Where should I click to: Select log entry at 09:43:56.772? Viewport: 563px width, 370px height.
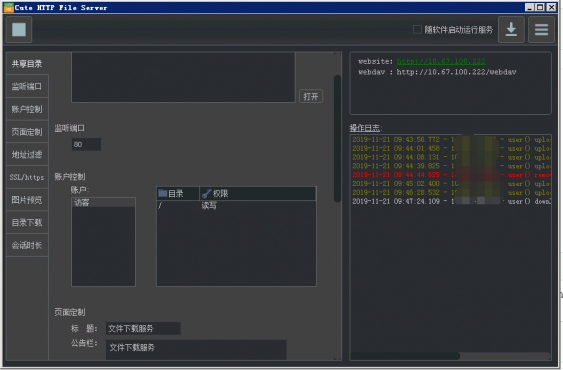tap(451, 139)
